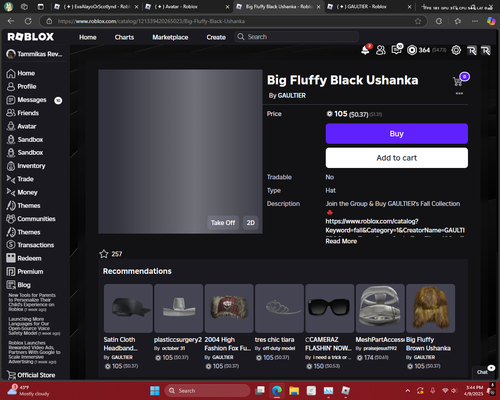Switch to the GAULTIER - Roblox browser tab
The width and height of the screenshot is (500, 400).
coord(367,7)
